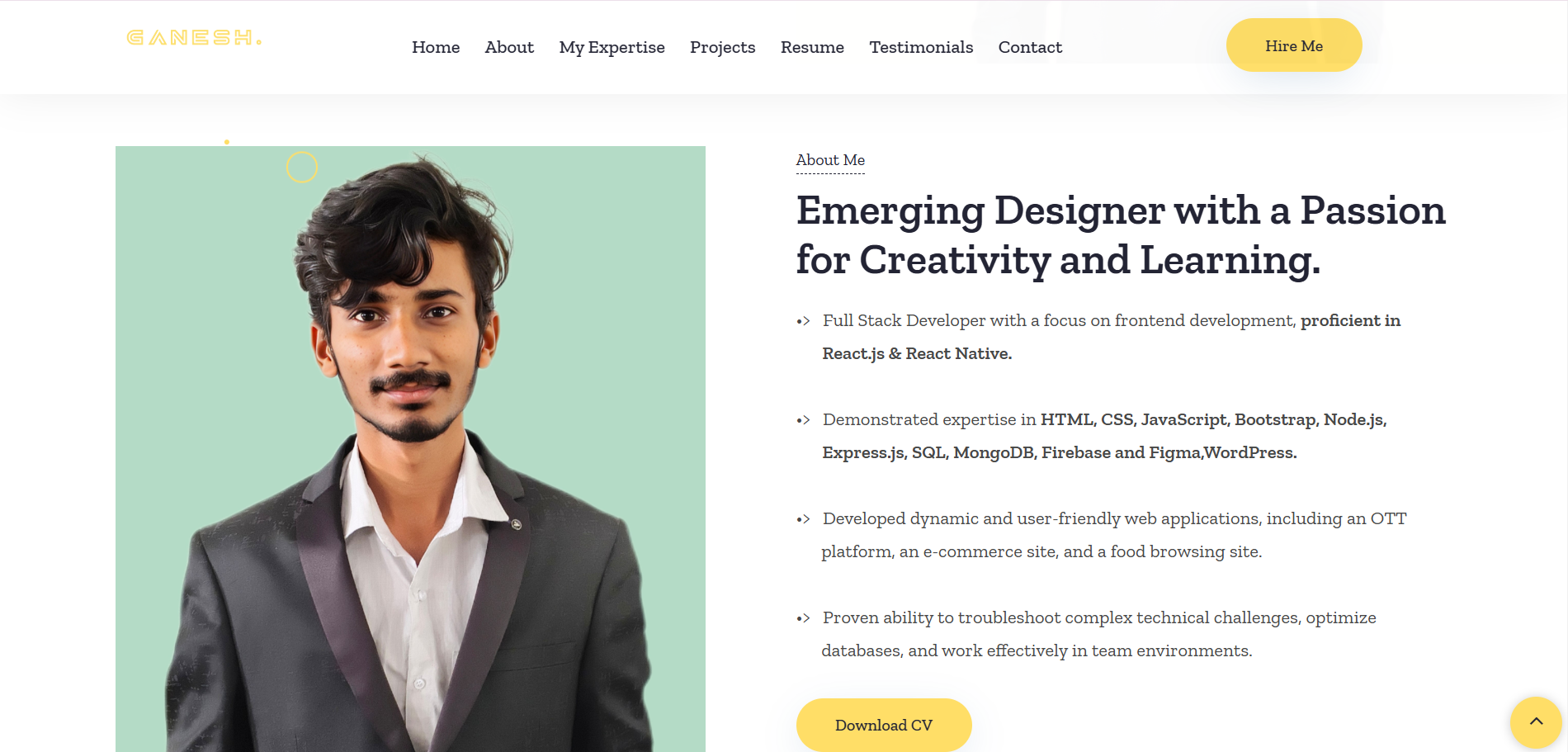Click the Download CV button
Screen dimensions: 1568x752
[x=884, y=725]
